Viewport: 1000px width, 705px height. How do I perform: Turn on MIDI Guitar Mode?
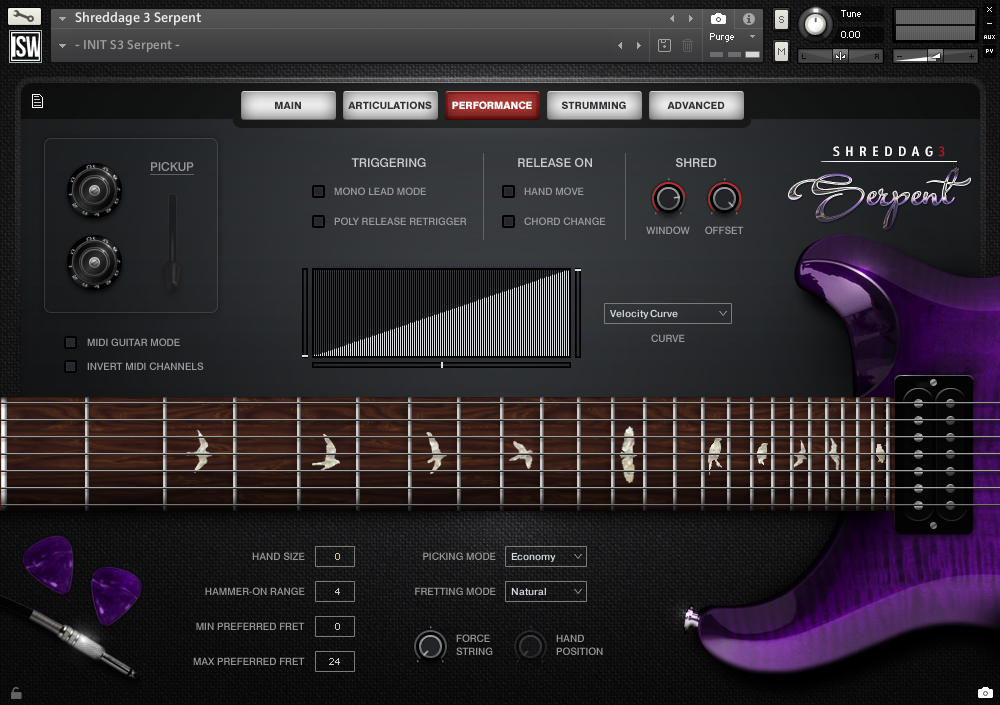(71, 342)
